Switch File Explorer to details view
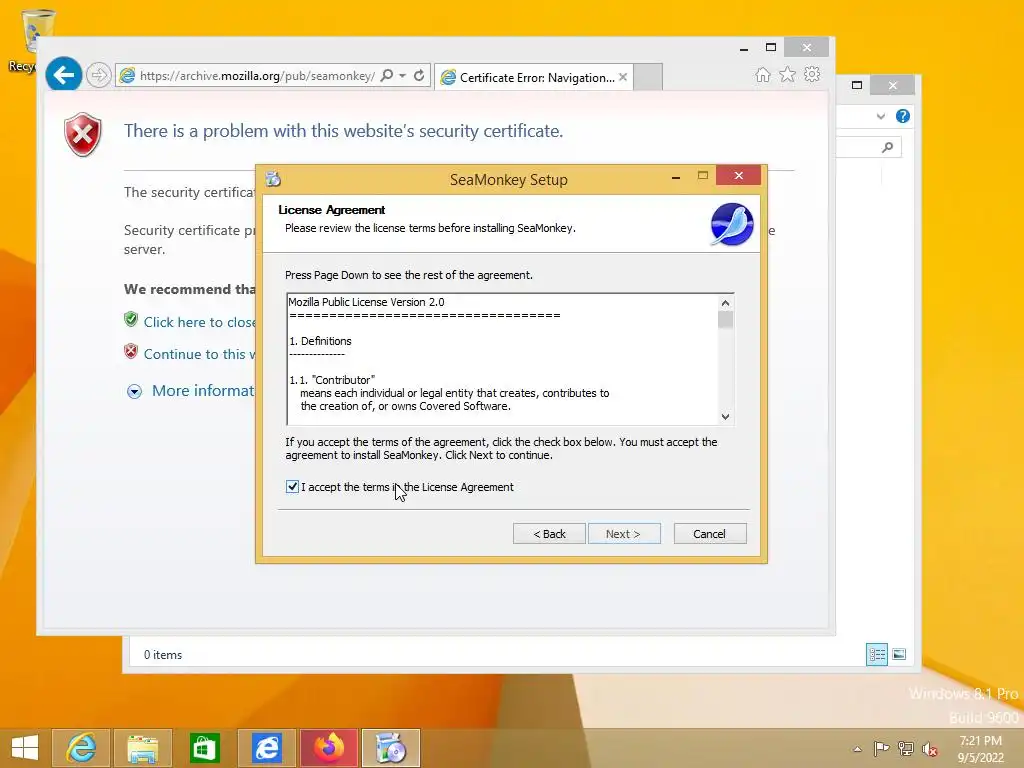1024x768 pixels. (876, 654)
